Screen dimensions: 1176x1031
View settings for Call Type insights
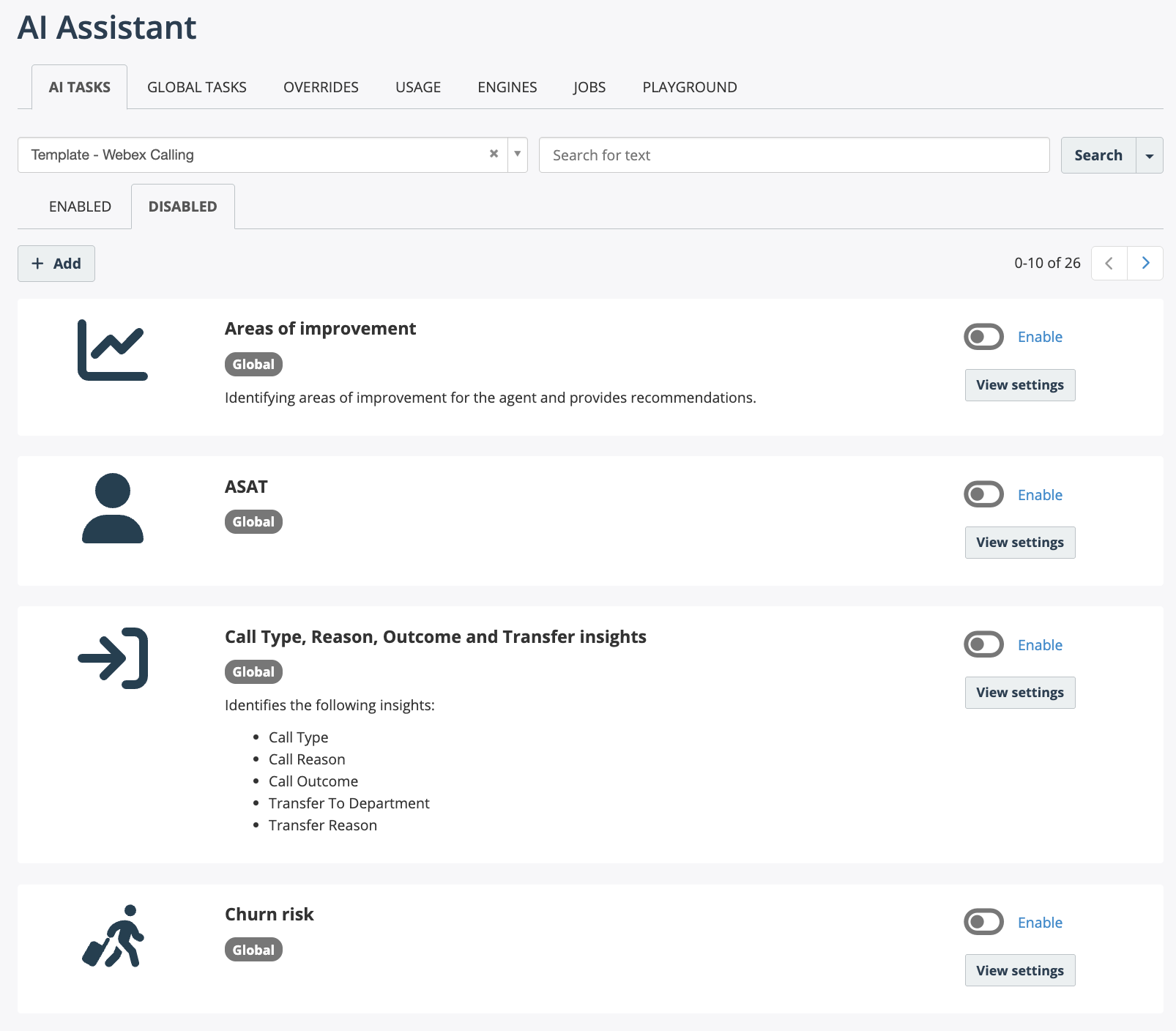pos(1020,693)
